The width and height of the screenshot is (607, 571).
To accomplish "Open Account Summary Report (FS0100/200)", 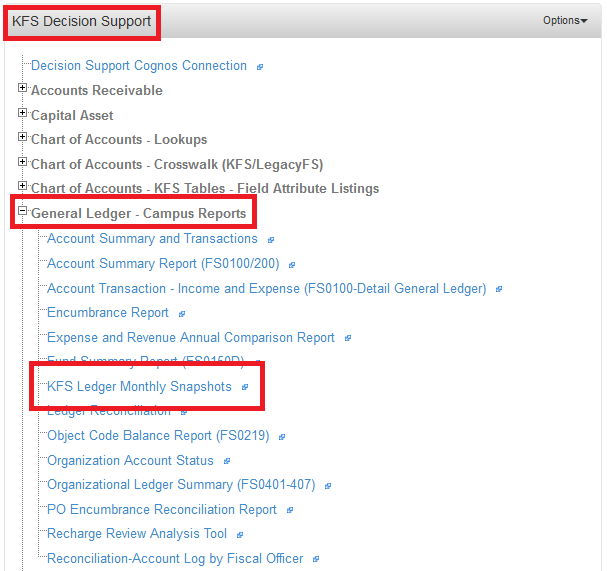I will 163,264.
